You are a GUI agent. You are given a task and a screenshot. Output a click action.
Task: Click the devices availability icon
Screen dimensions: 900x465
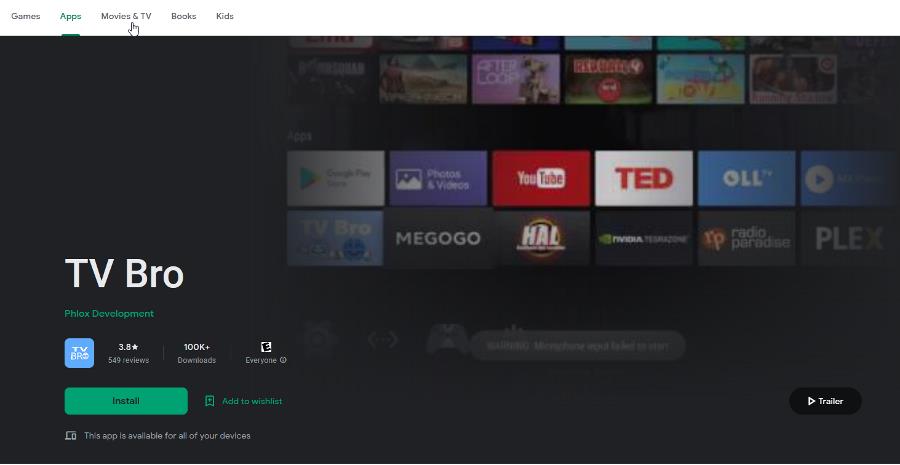click(x=71, y=436)
